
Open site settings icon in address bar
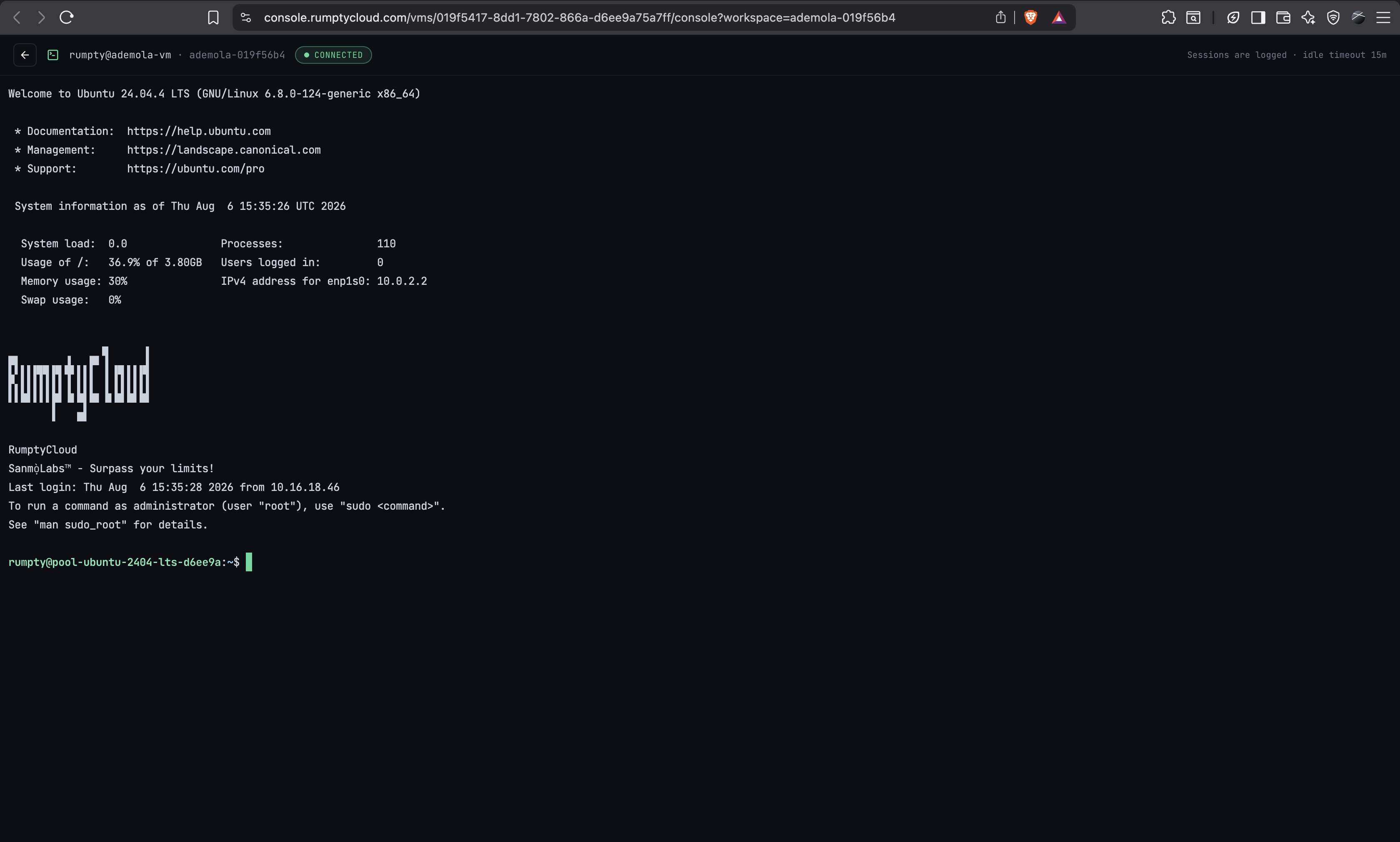pos(246,17)
